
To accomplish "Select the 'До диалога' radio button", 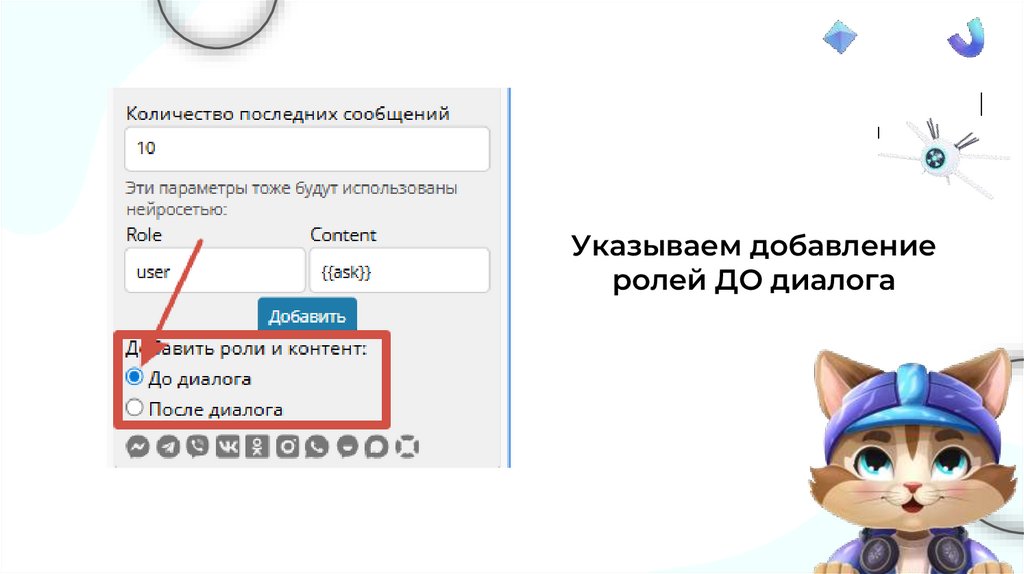I will (135, 377).
